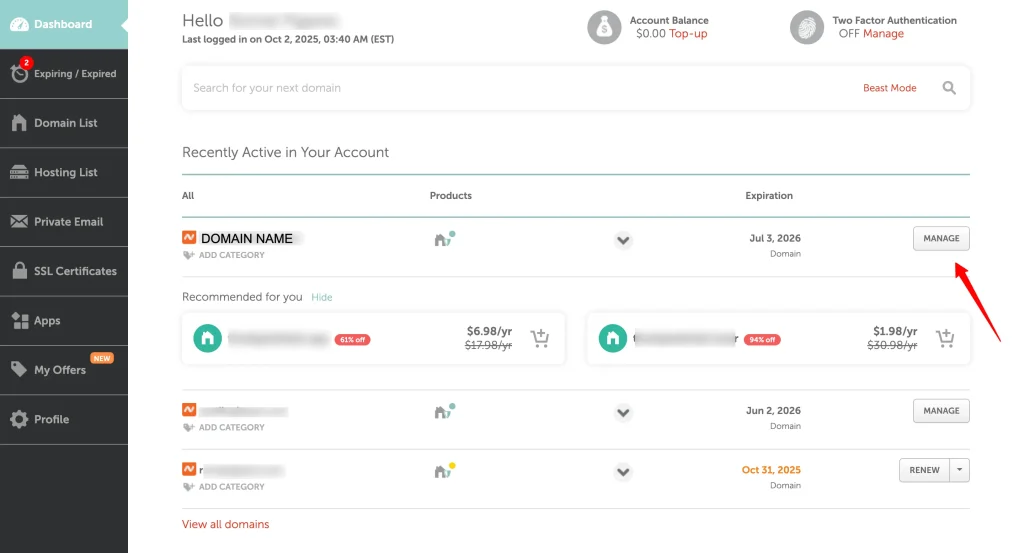Click the search magnifier icon

pyautogui.click(x=949, y=88)
